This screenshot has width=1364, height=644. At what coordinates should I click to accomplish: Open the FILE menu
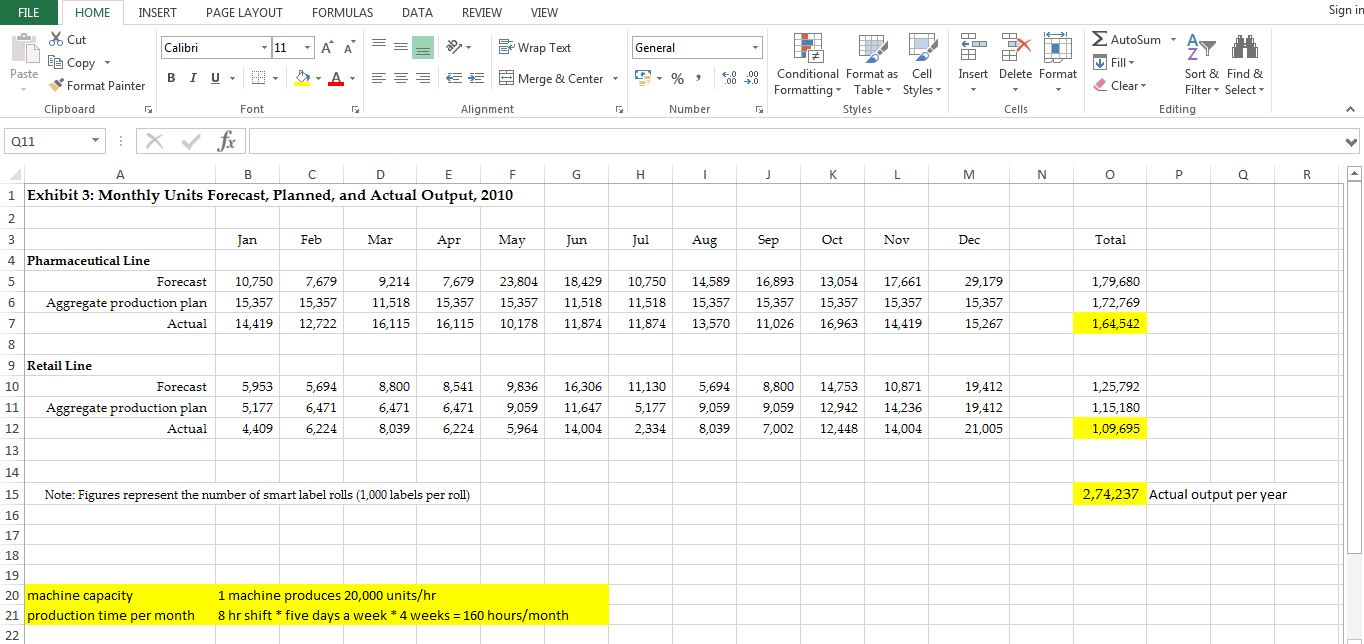click(x=29, y=12)
